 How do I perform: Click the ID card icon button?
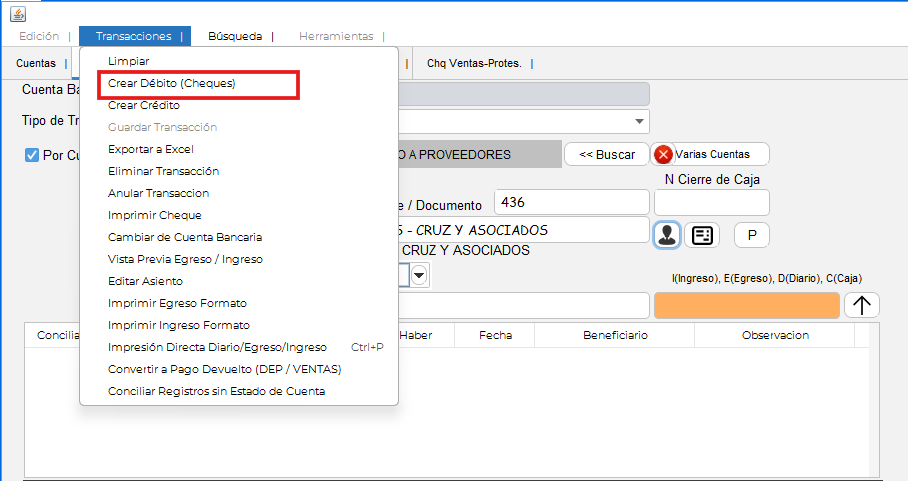[703, 235]
